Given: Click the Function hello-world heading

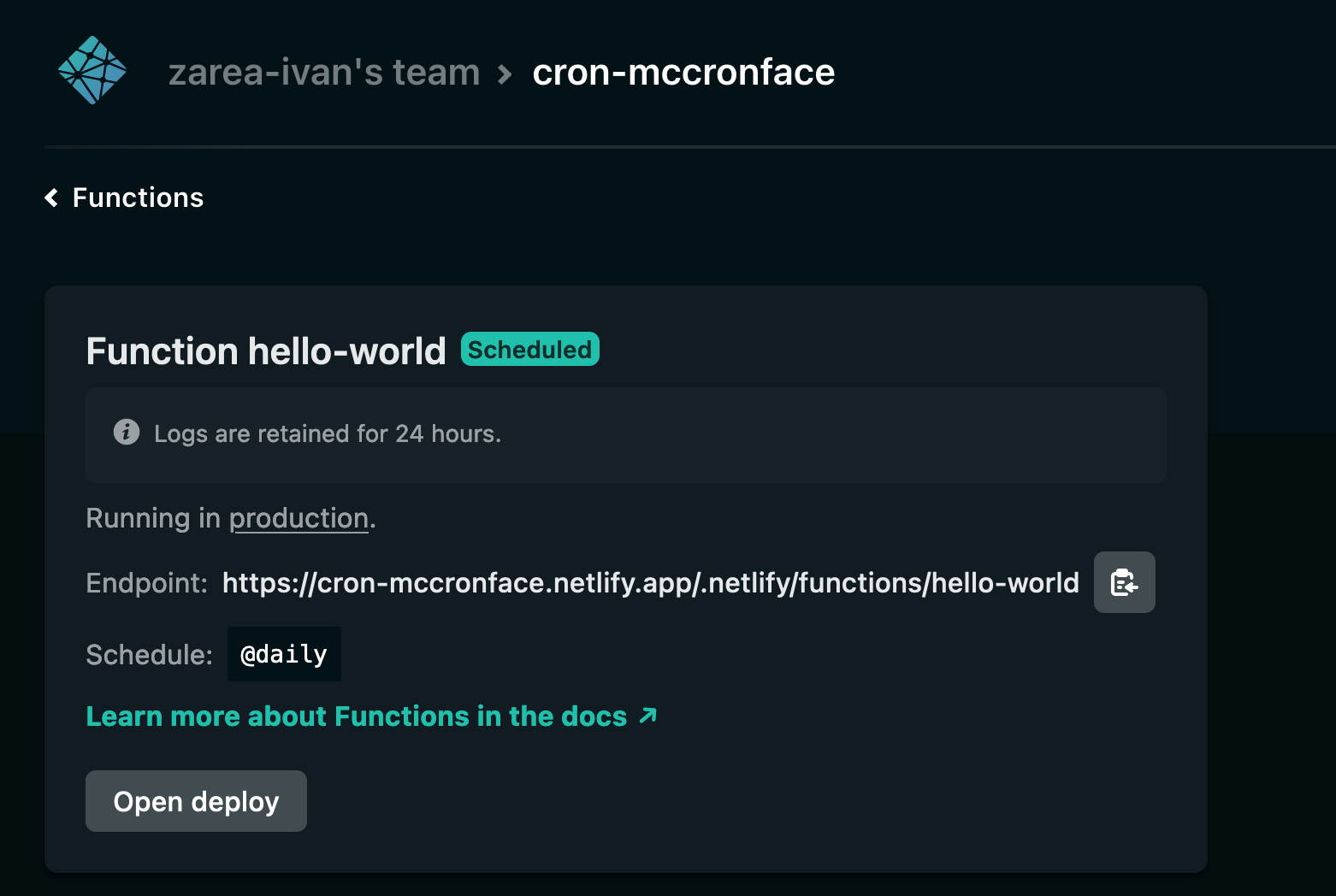Looking at the screenshot, I should coord(266,351).
